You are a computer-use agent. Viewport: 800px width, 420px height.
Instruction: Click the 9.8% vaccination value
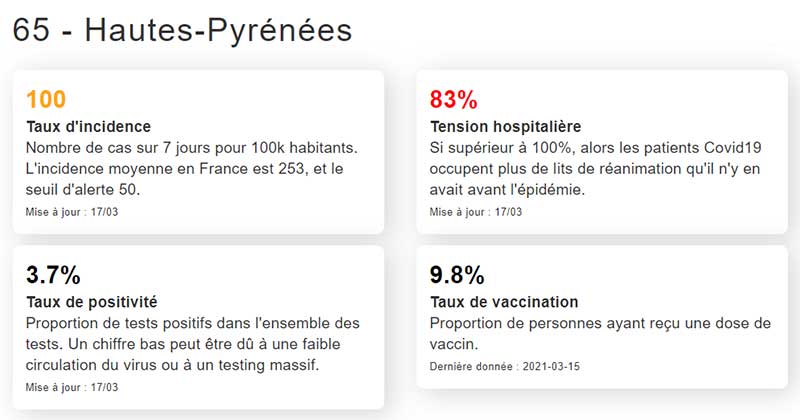tap(457, 275)
